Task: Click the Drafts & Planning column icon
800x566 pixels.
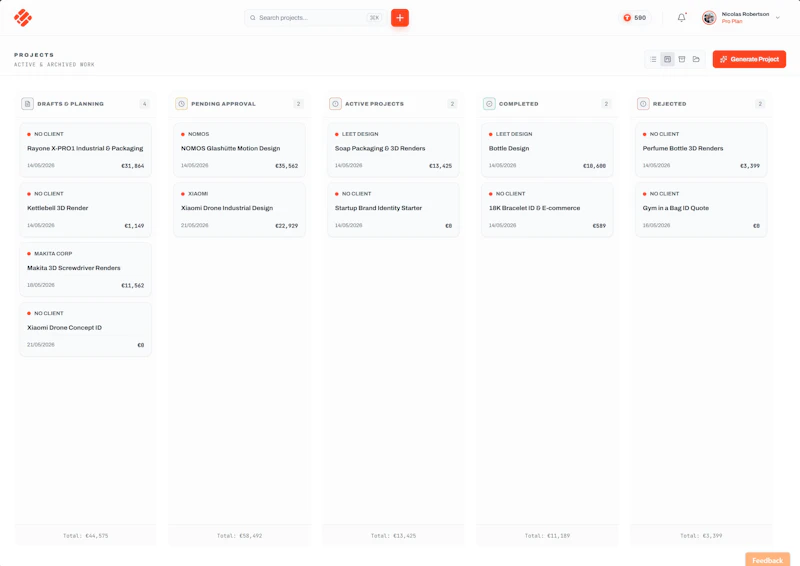Action: click(x=28, y=104)
